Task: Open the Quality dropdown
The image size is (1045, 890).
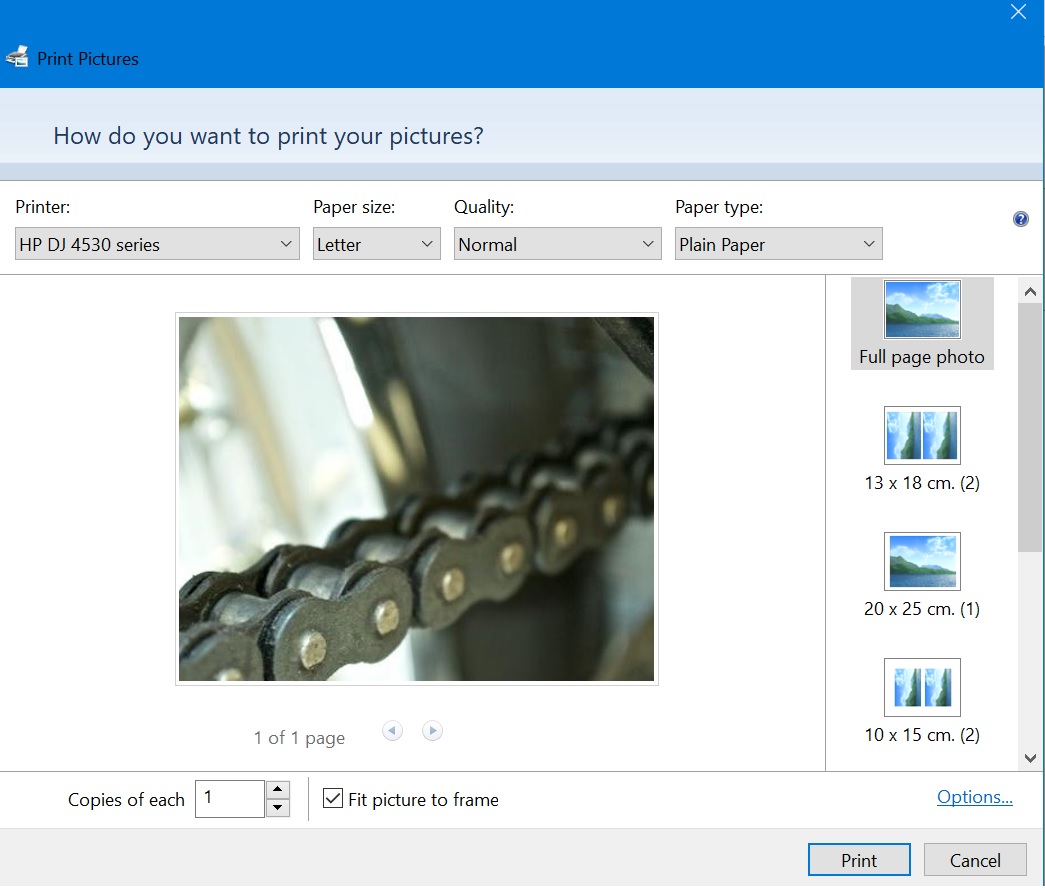Action: click(x=557, y=245)
